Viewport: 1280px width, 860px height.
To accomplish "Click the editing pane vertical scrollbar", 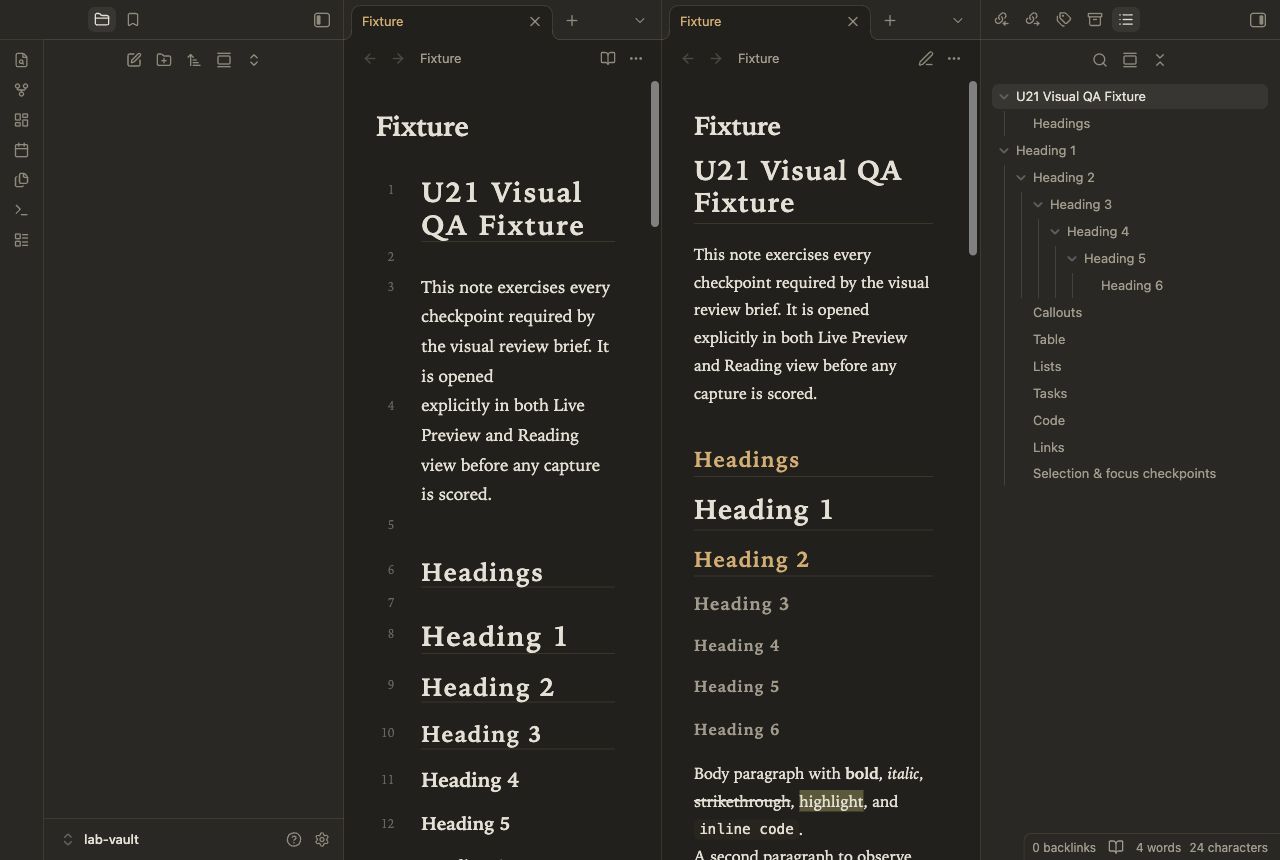I will pyautogui.click(x=655, y=154).
